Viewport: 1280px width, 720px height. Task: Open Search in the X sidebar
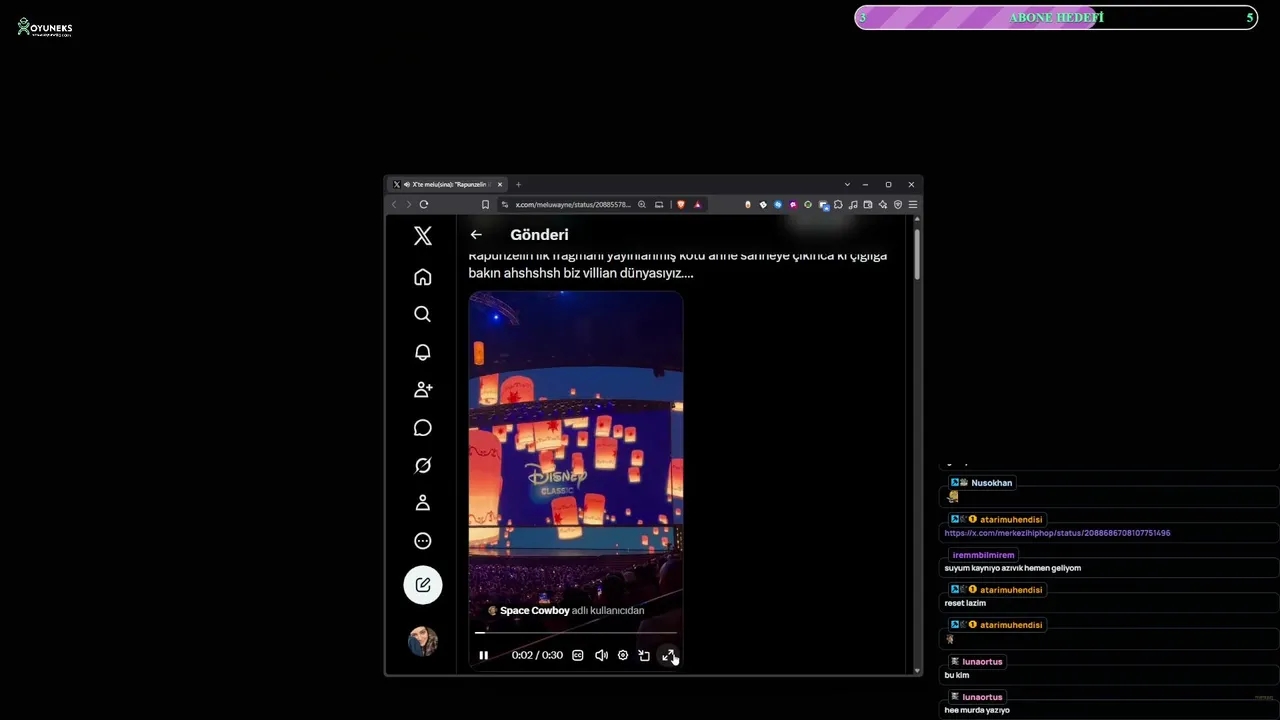423,314
